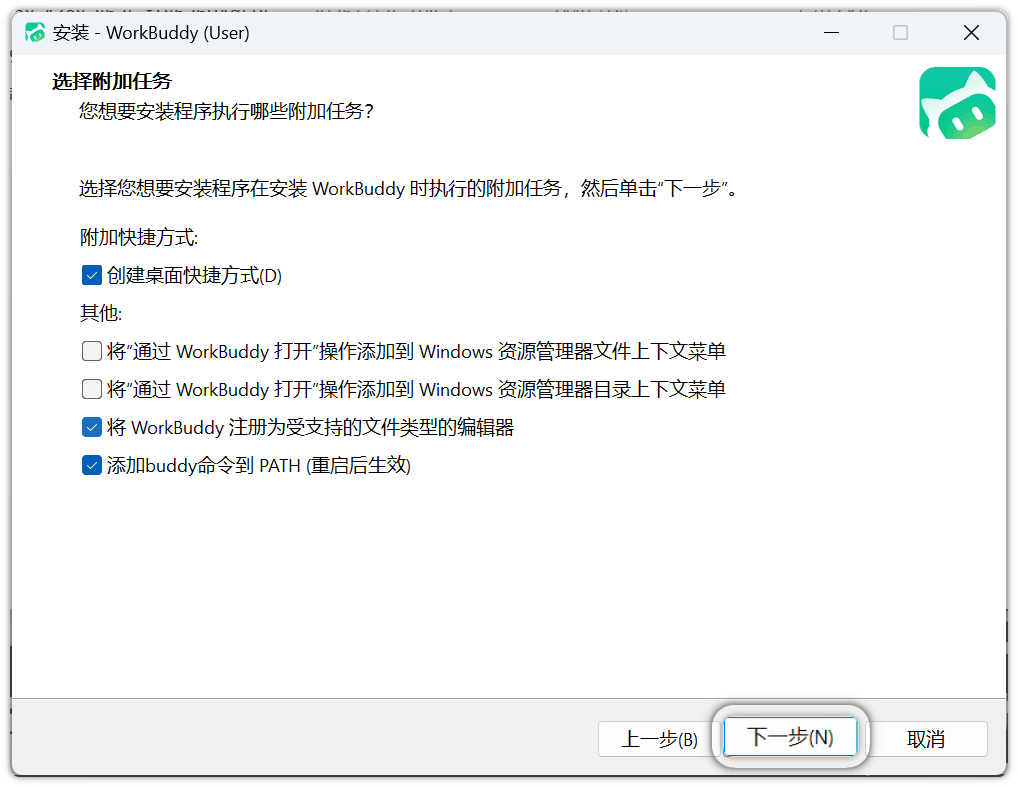Click the 其他: group label
The height and width of the screenshot is (787, 1018).
[101, 314]
